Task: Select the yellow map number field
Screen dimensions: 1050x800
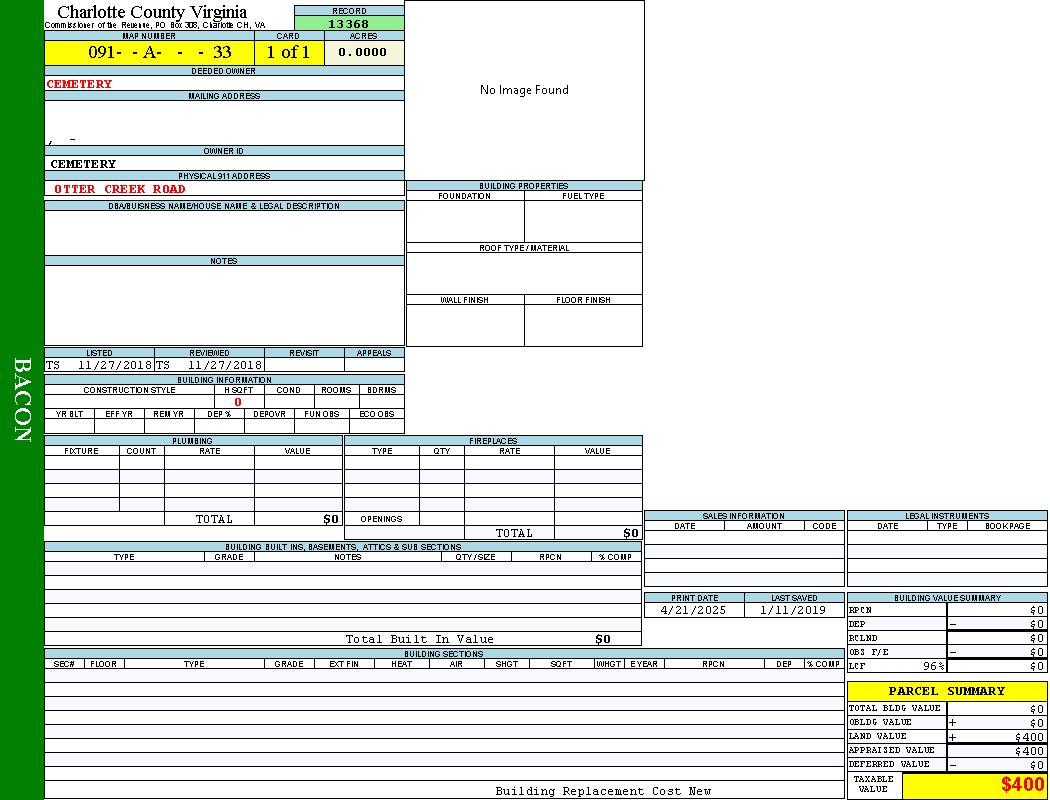Action: [x=149, y=53]
